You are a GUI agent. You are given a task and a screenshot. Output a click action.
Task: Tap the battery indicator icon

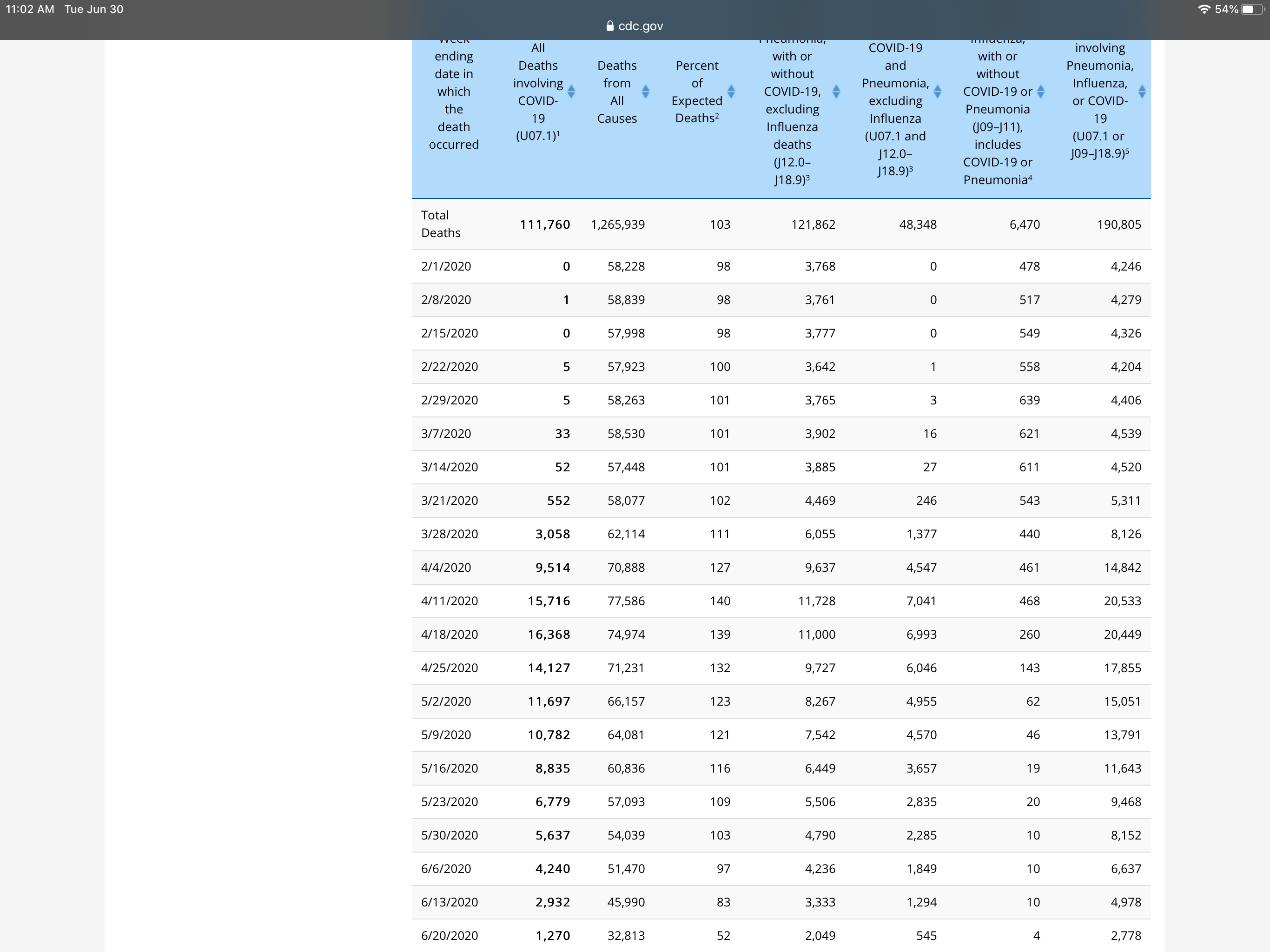point(1251,9)
